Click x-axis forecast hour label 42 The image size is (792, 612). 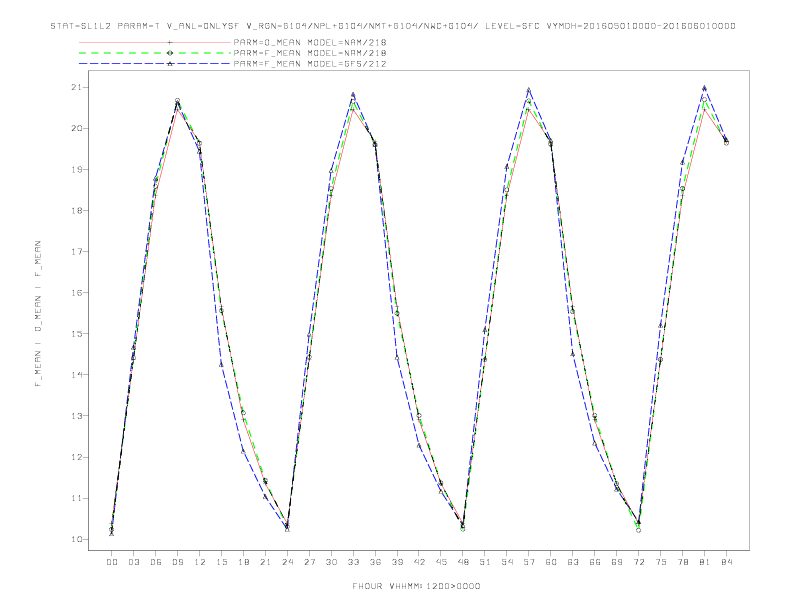point(419,562)
